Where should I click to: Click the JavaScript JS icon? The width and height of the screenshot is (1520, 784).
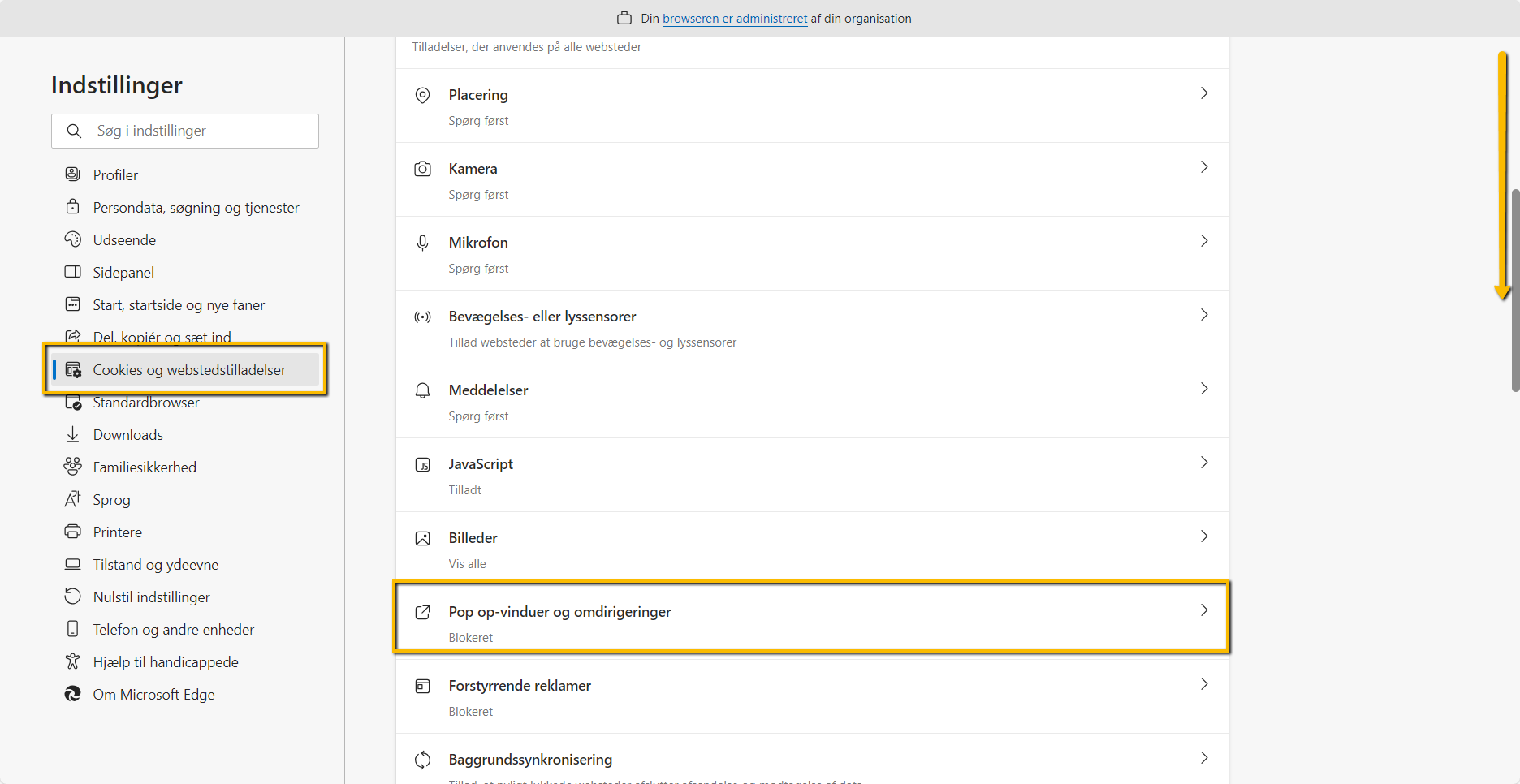click(x=422, y=464)
